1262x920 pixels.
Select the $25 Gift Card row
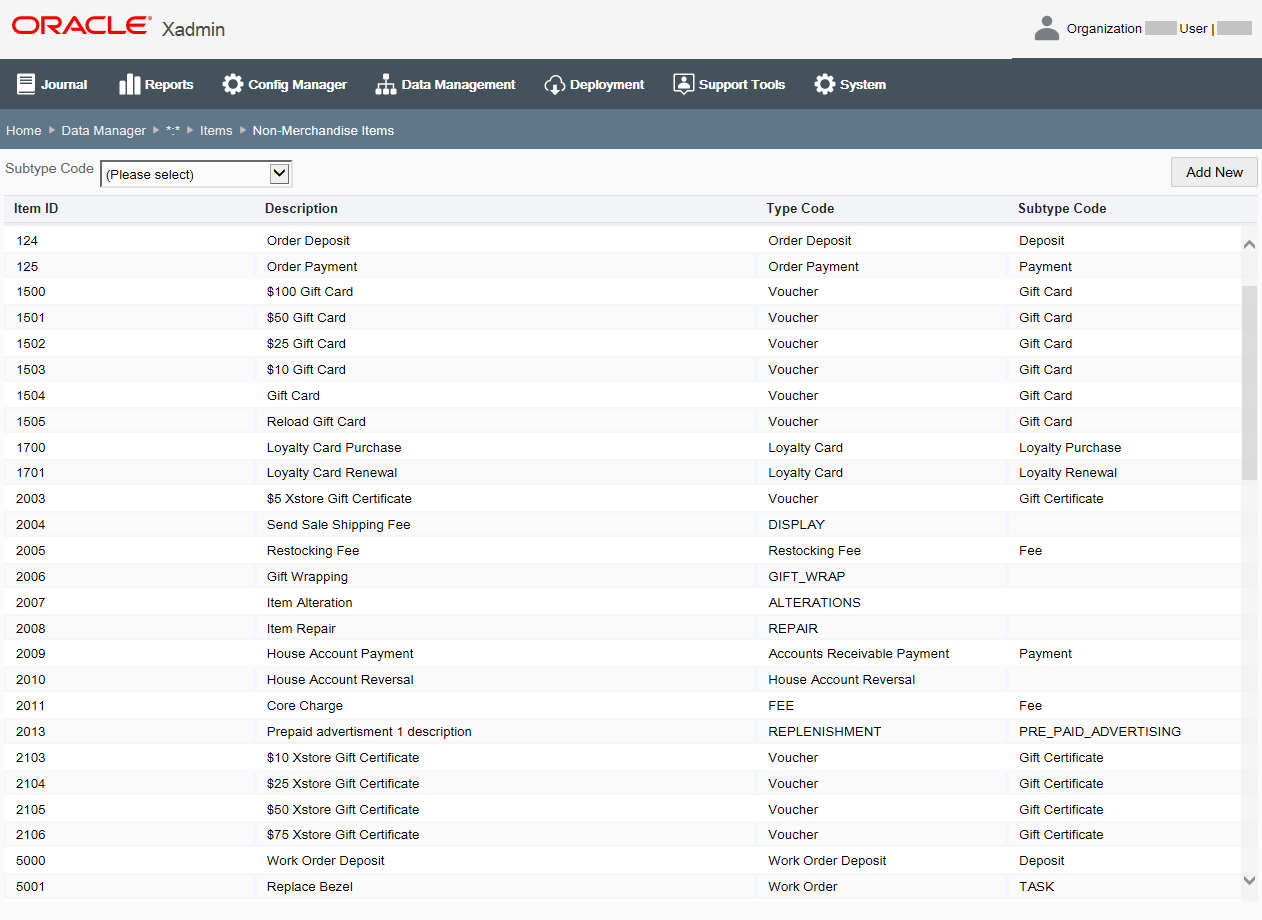pyautogui.click(x=622, y=344)
